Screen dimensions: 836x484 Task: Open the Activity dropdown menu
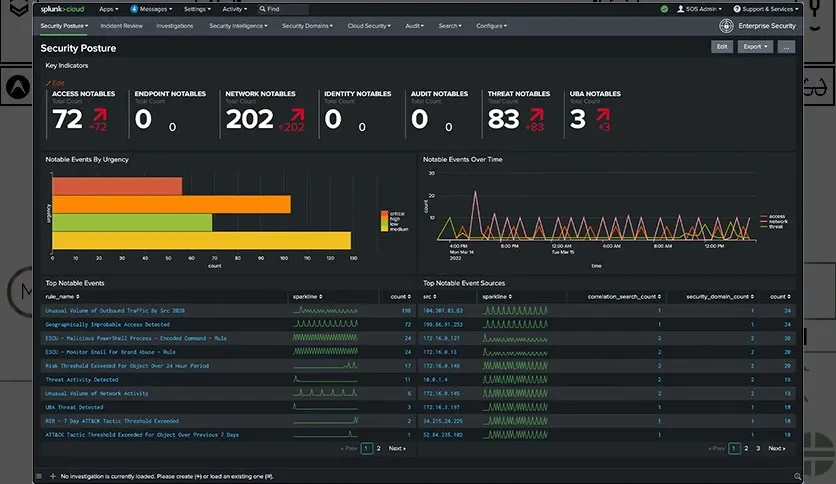pos(235,9)
